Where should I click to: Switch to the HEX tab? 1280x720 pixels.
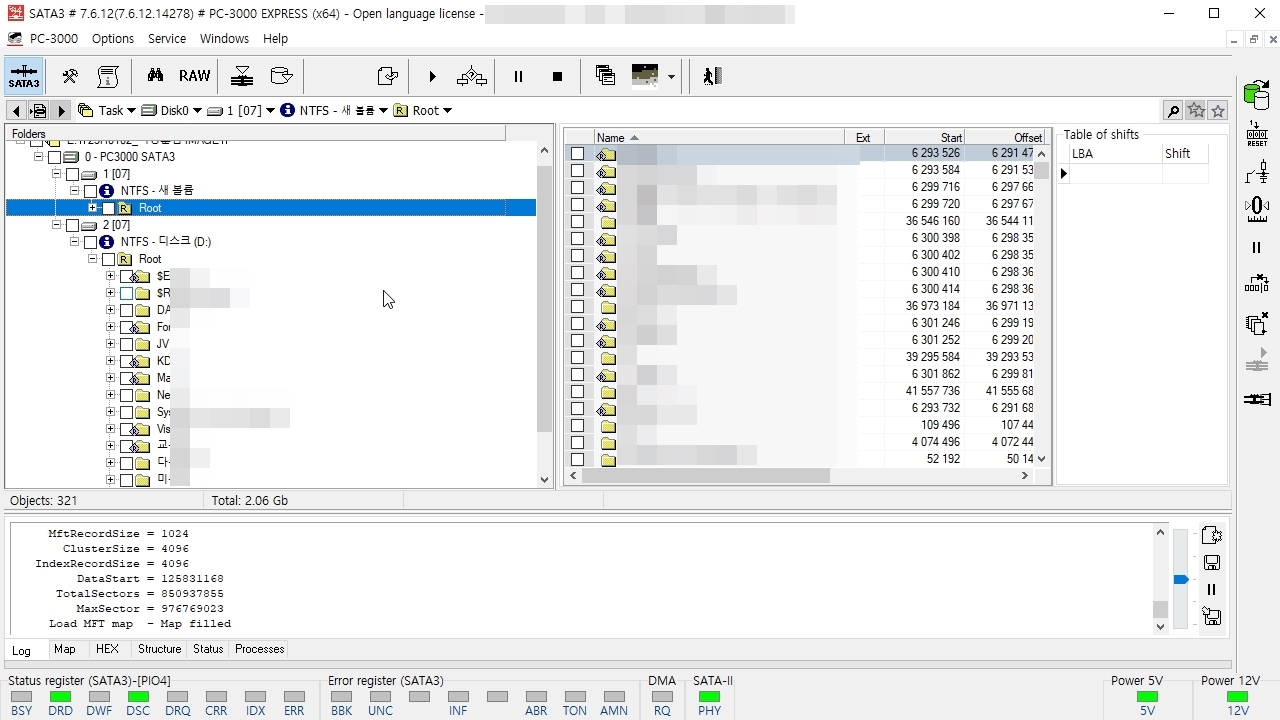coord(107,649)
